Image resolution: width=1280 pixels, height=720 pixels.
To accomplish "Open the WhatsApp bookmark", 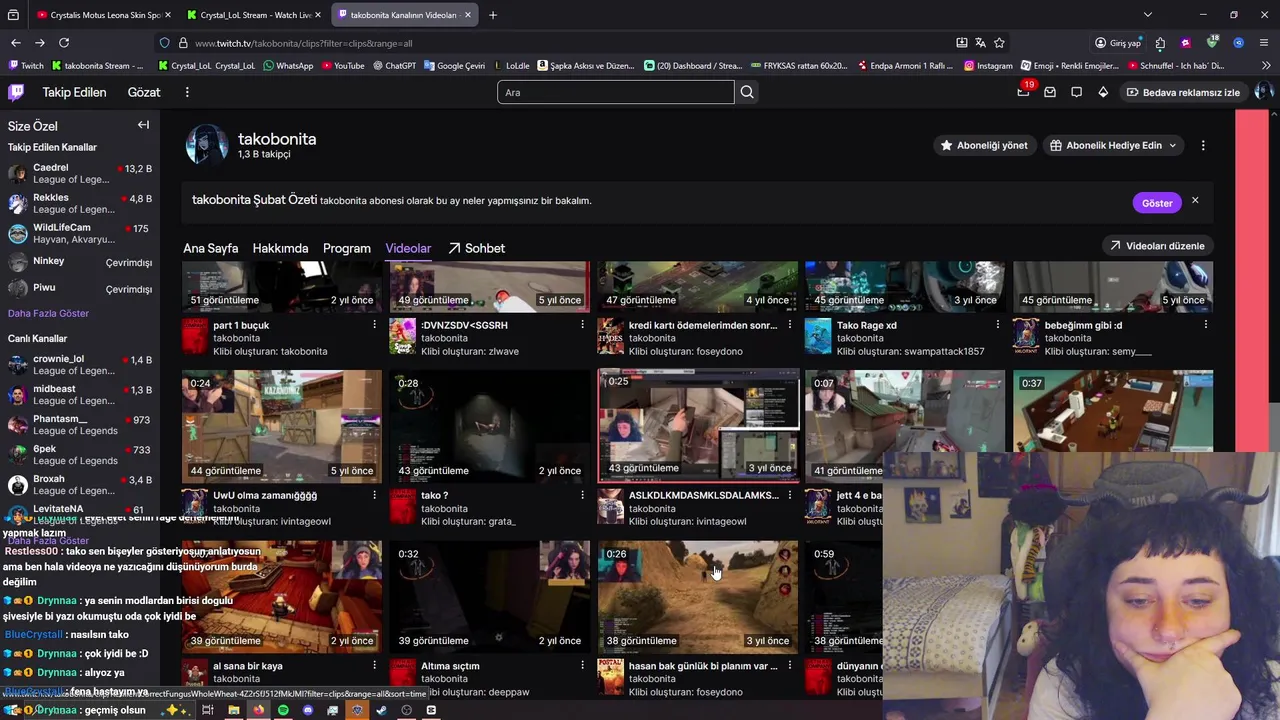I will click(x=286, y=66).
